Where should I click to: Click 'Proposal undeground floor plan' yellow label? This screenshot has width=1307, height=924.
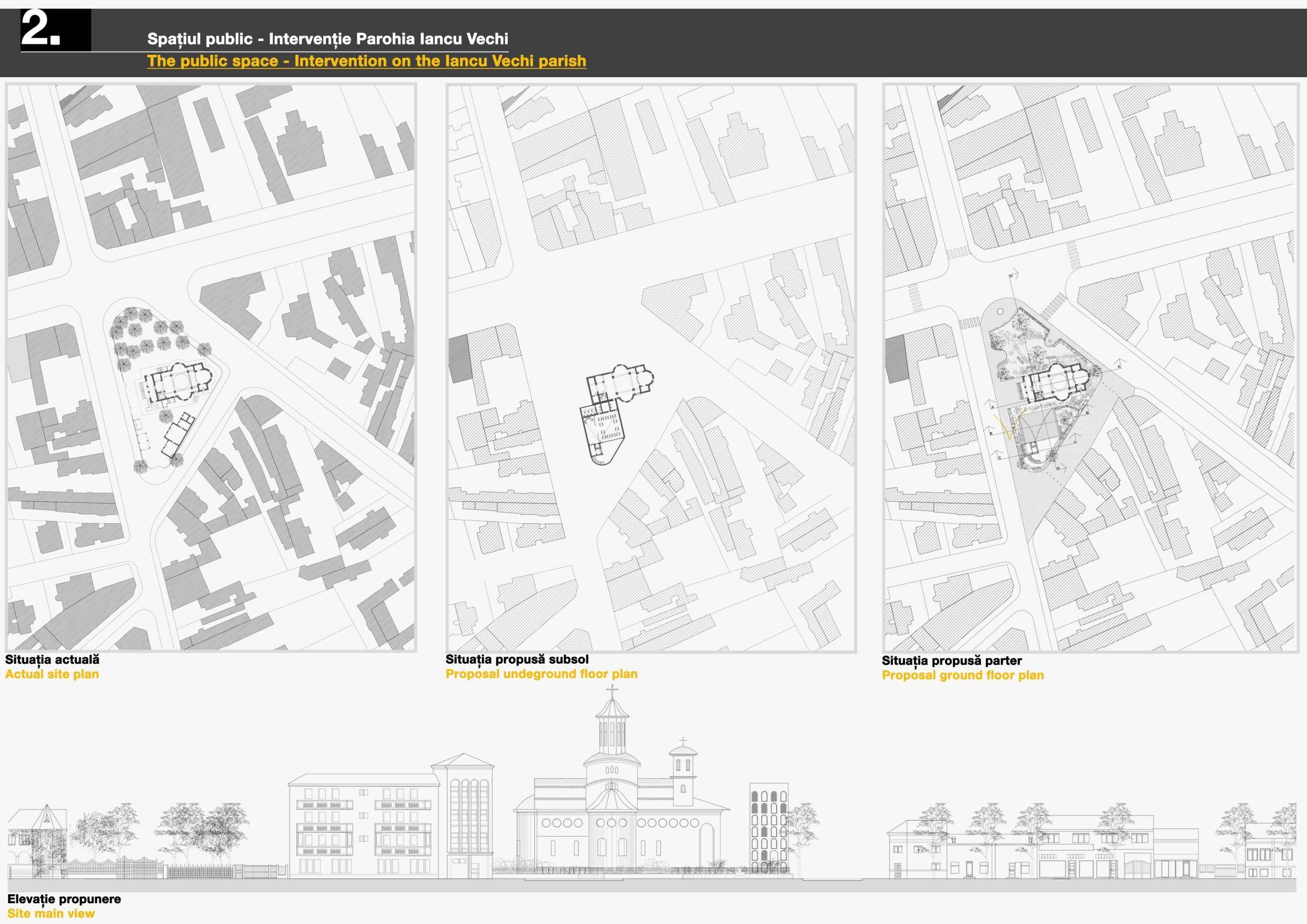(541, 674)
